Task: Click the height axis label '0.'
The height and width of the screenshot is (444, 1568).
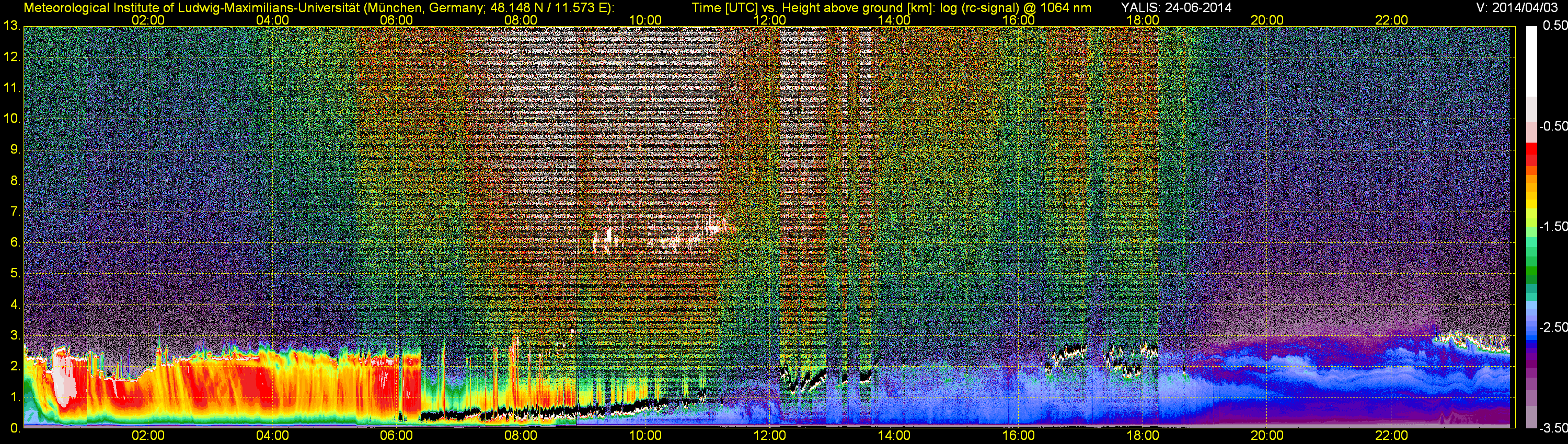Action: pos(15,428)
